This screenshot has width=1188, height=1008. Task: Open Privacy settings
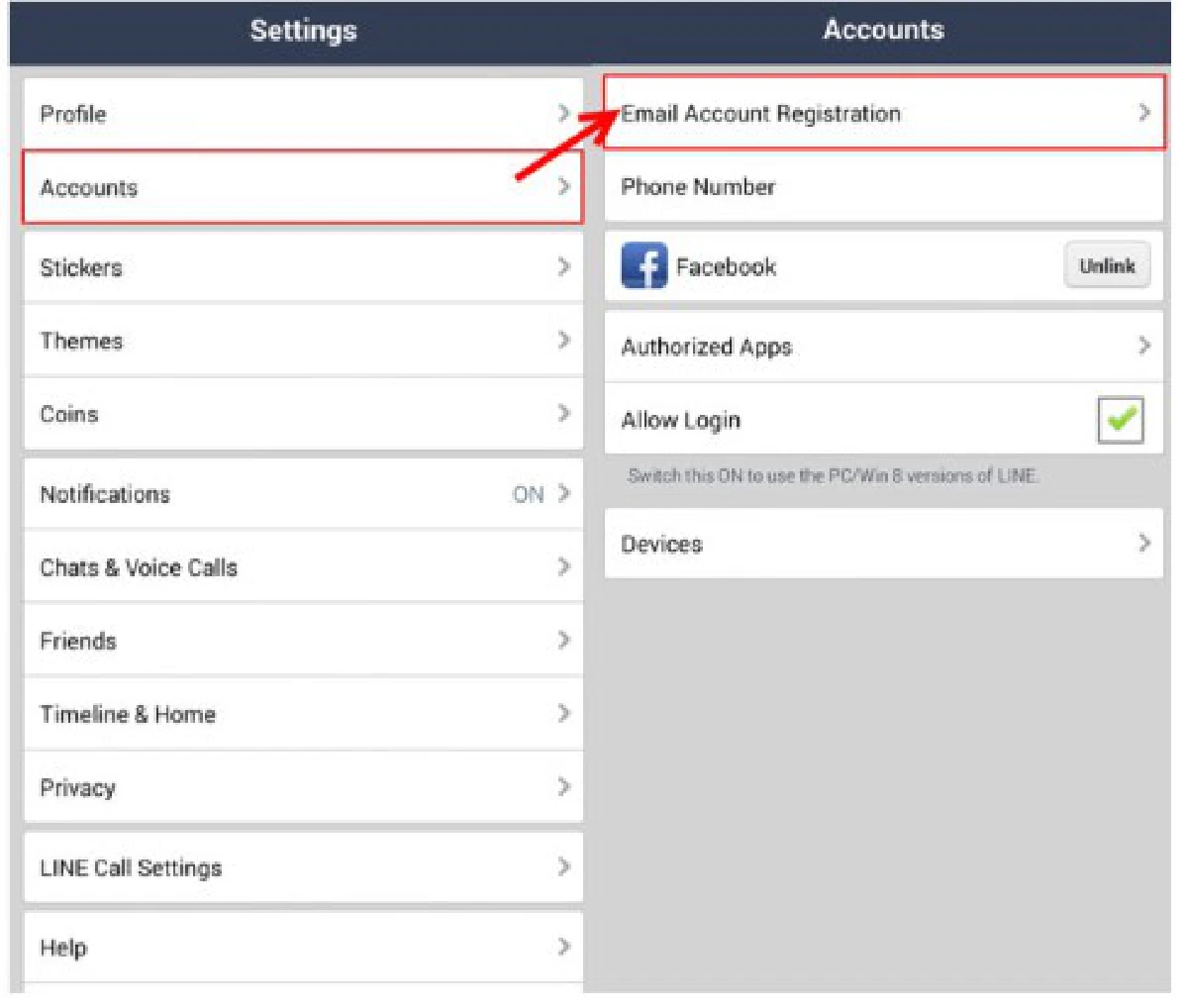pyautogui.click(x=302, y=787)
